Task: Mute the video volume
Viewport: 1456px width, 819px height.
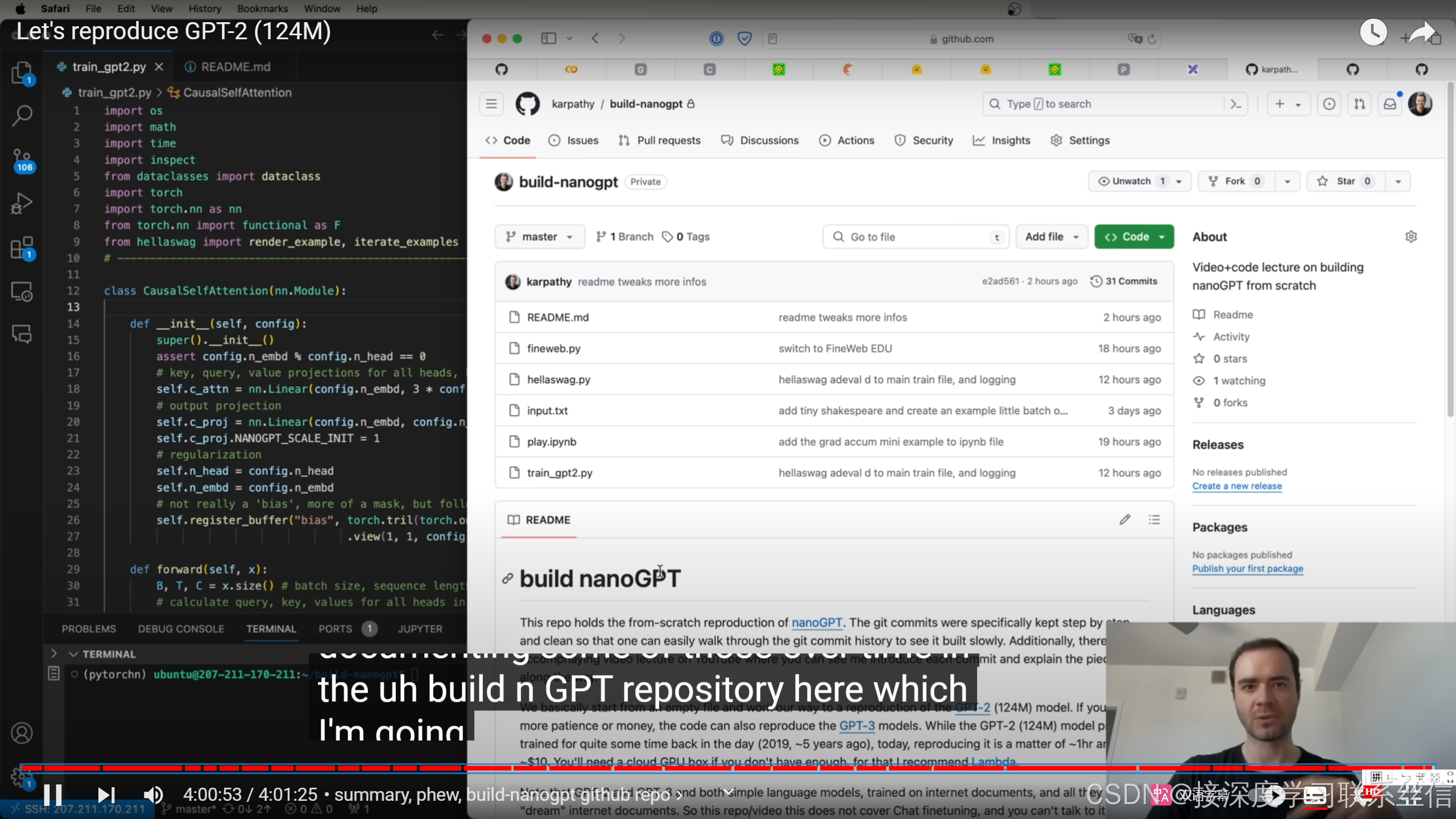Action: [x=152, y=795]
